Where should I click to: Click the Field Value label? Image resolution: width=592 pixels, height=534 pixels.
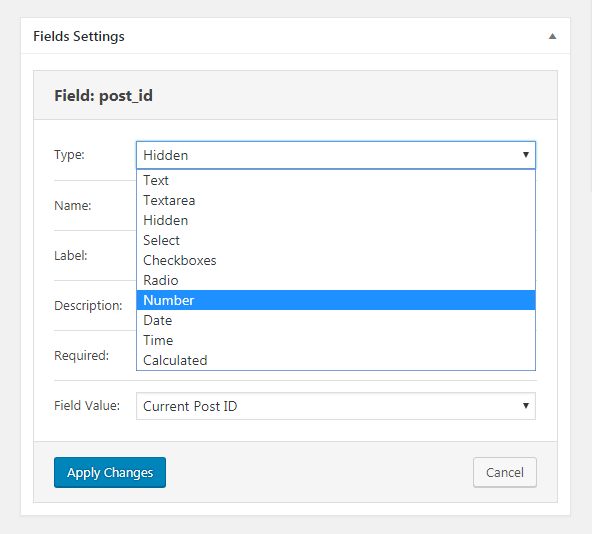coord(87,406)
